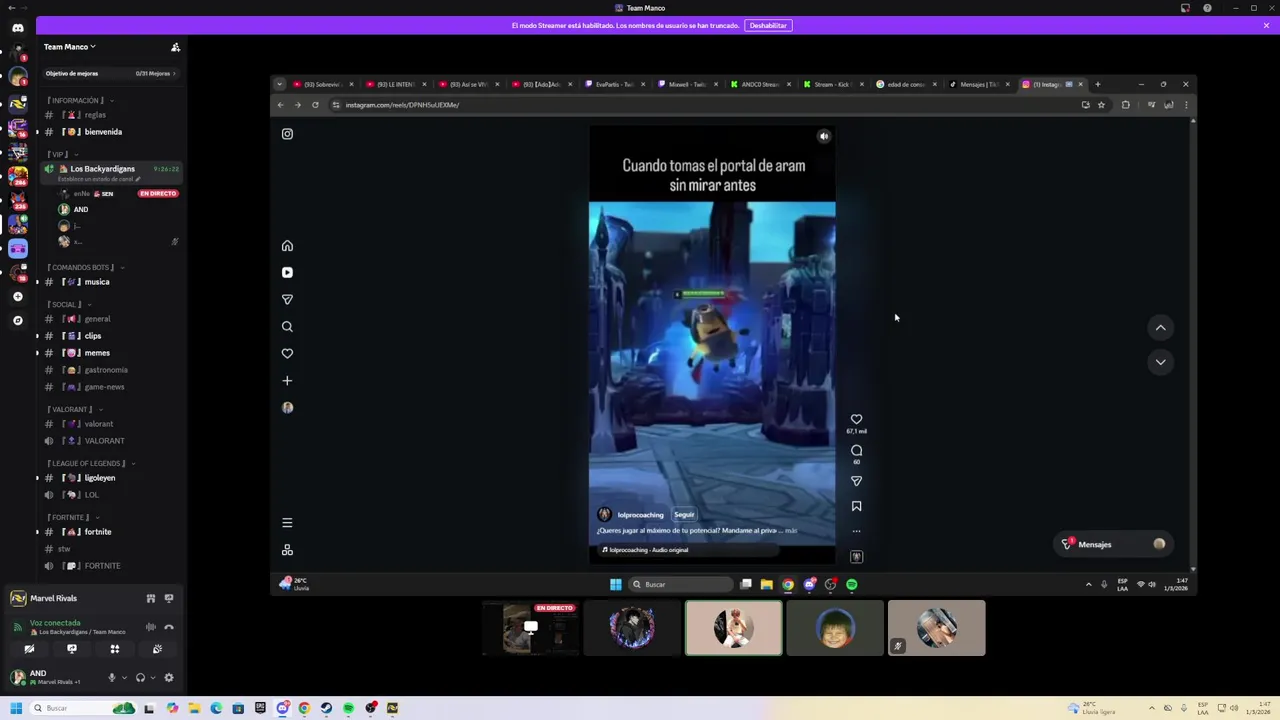The image size is (1280, 720).
Task: Open noise suppression waveform icon
Action: coord(151,627)
